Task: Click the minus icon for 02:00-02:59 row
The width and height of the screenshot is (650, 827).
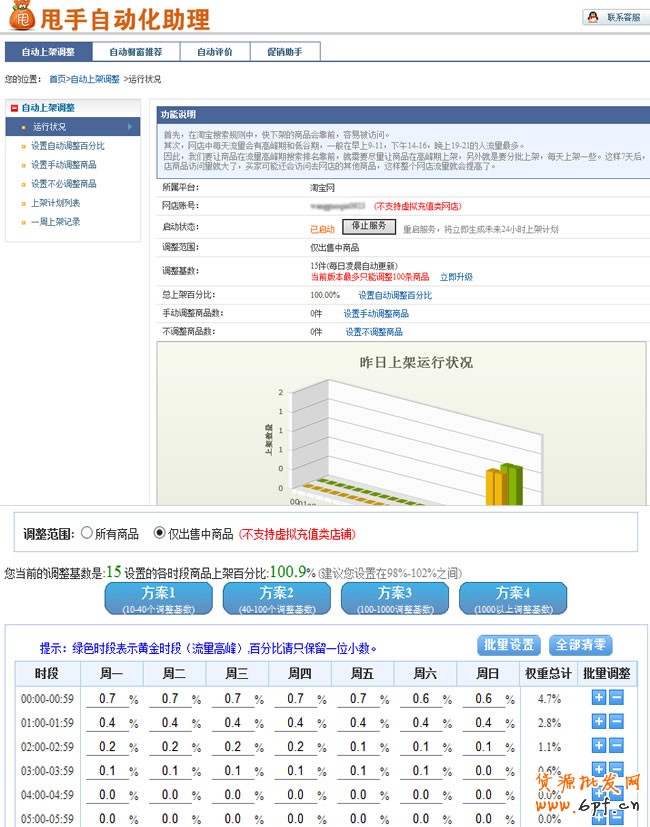Action: (x=616, y=746)
